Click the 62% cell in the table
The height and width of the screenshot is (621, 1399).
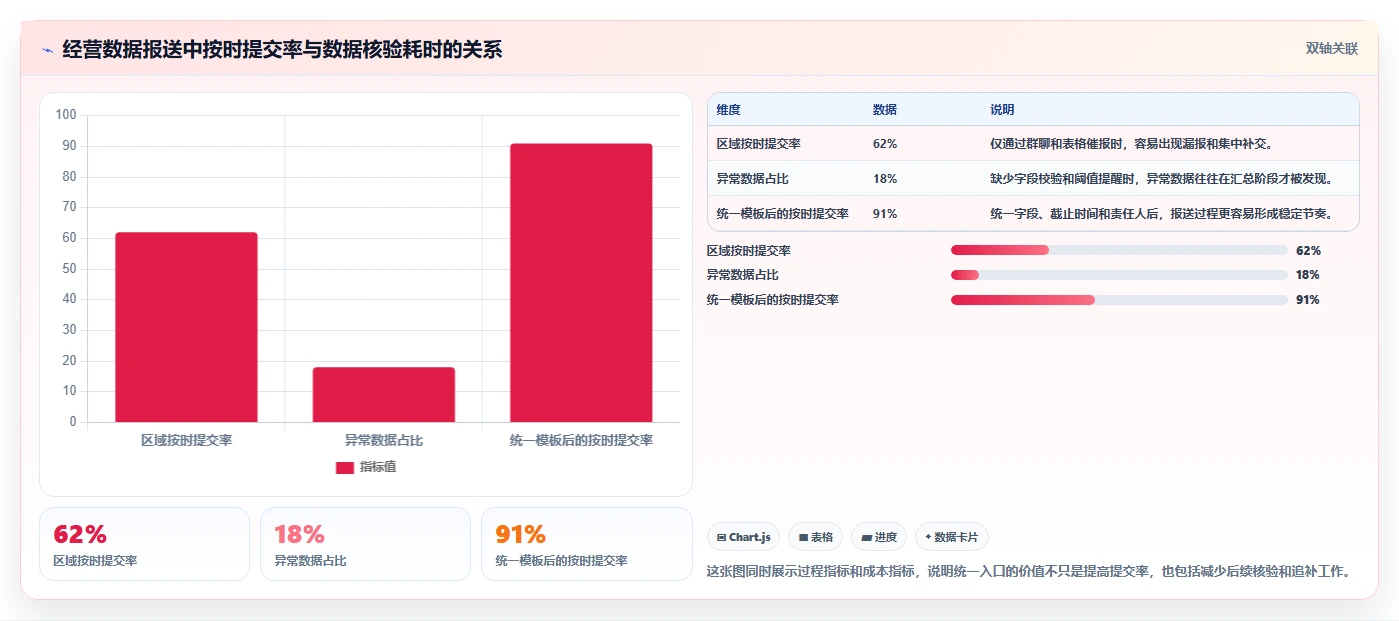(x=885, y=144)
